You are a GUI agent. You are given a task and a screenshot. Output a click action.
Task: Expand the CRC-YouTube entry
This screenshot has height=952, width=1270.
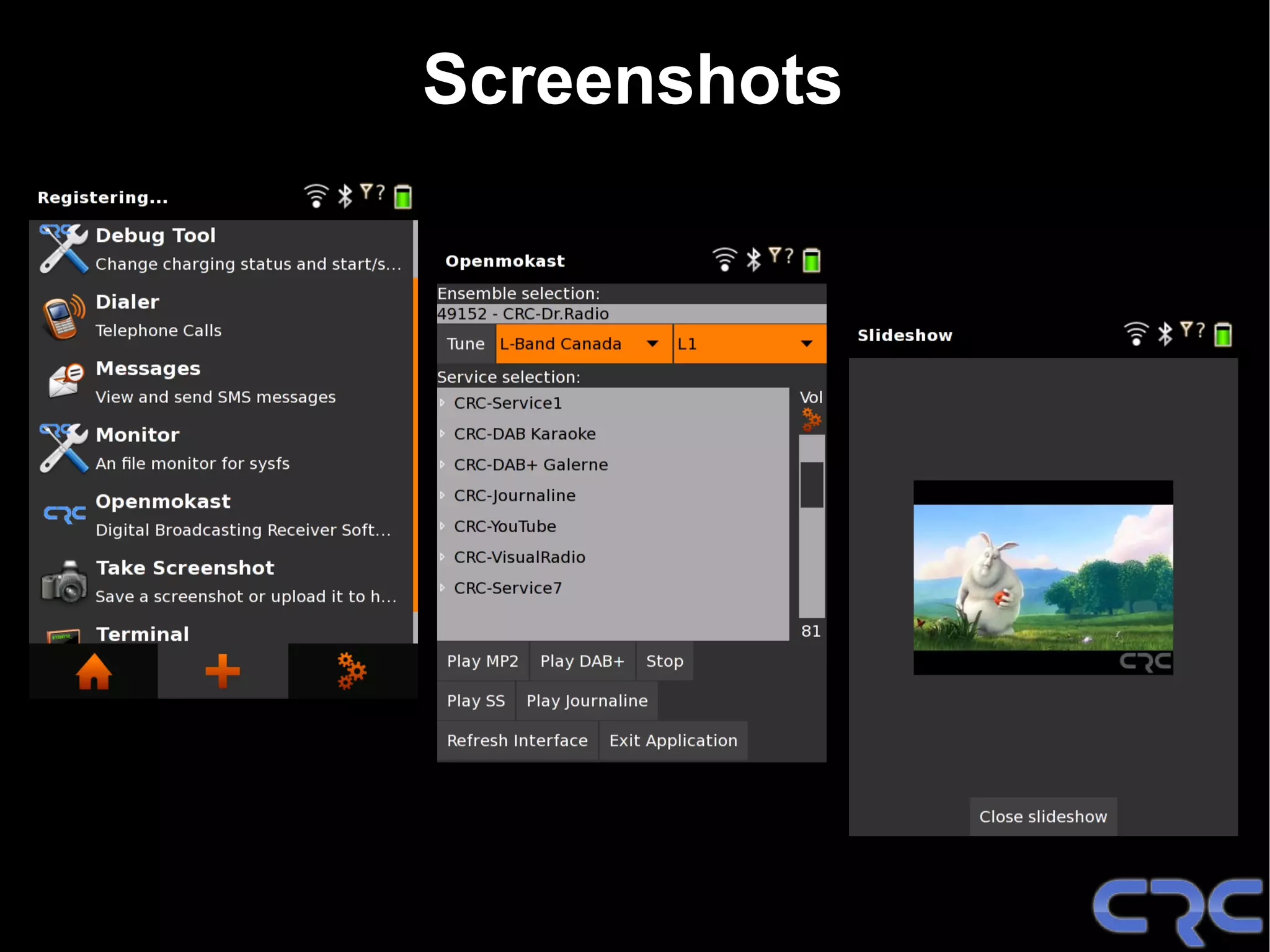pos(442,526)
